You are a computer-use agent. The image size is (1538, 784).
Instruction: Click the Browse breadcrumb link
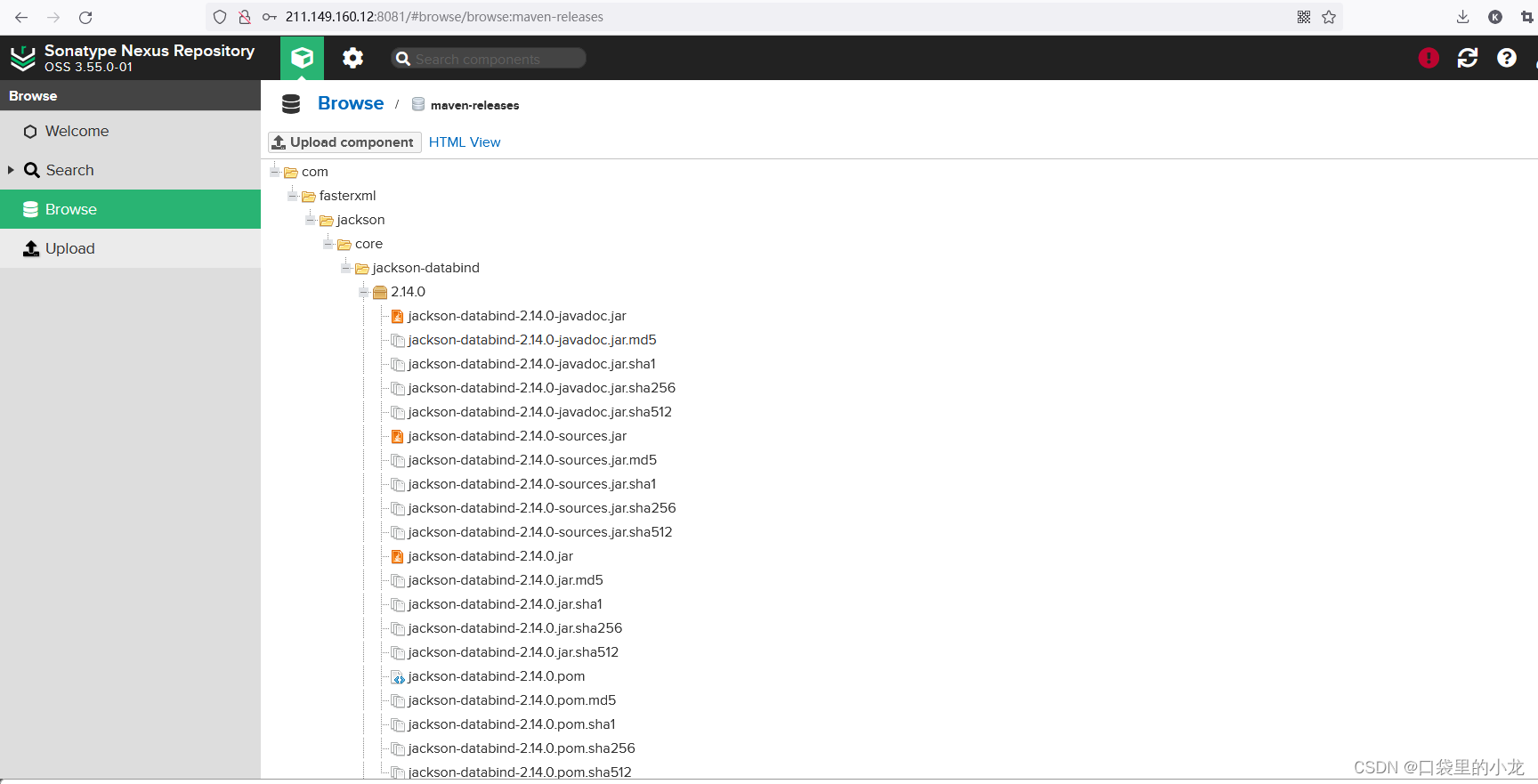coord(351,103)
